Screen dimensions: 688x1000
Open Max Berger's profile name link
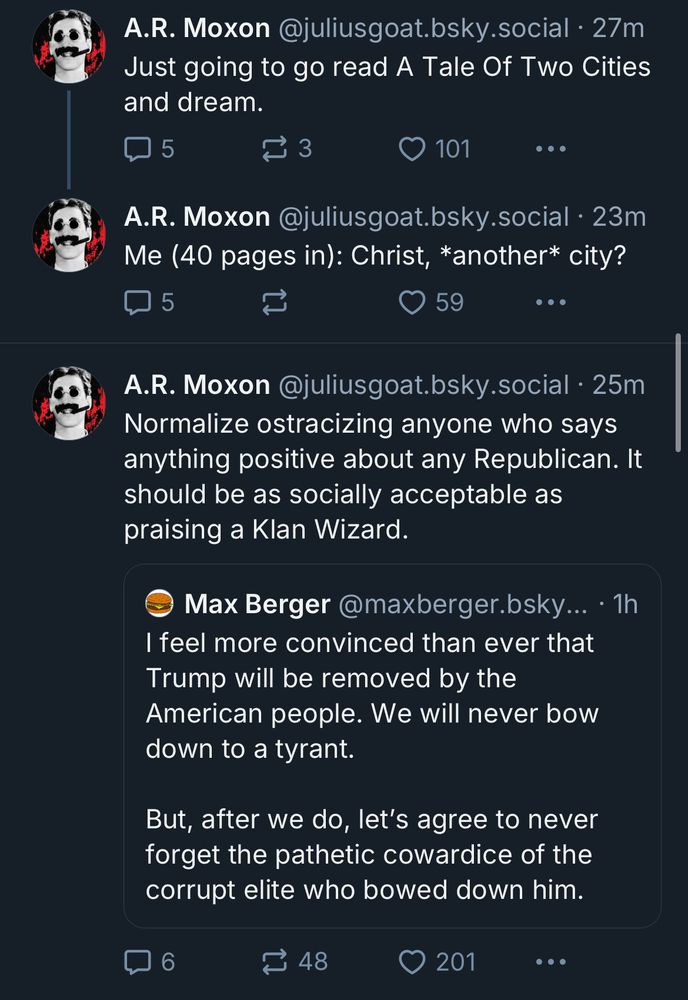257,604
